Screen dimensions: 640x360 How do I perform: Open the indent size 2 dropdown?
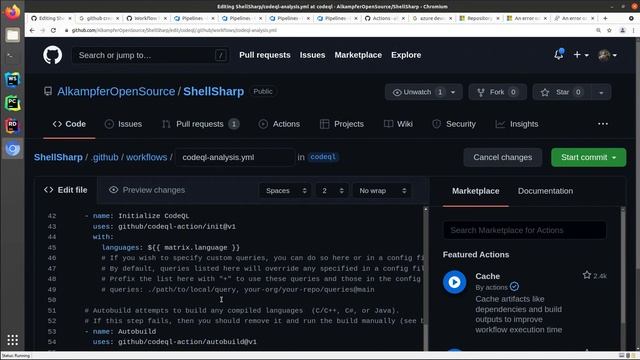[333, 191]
